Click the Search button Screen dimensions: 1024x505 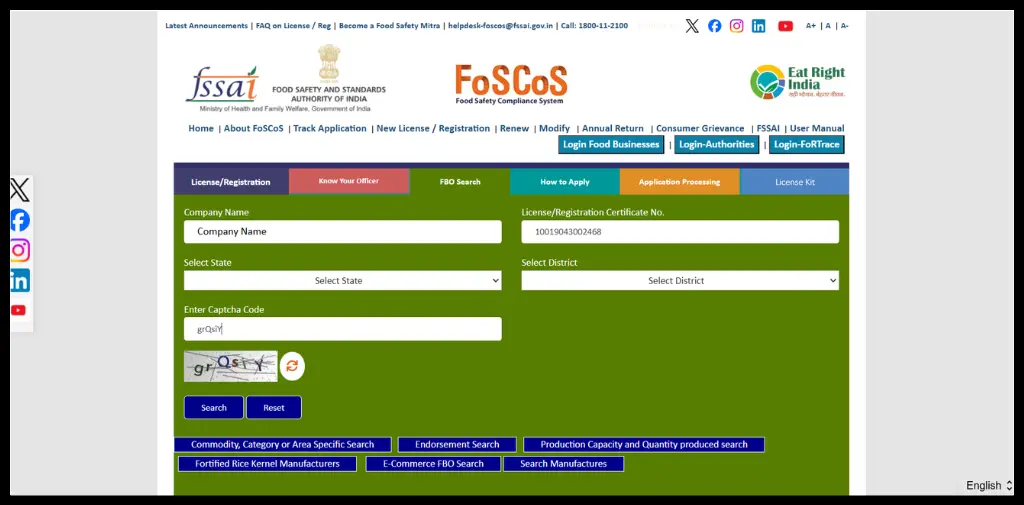click(x=214, y=407)
